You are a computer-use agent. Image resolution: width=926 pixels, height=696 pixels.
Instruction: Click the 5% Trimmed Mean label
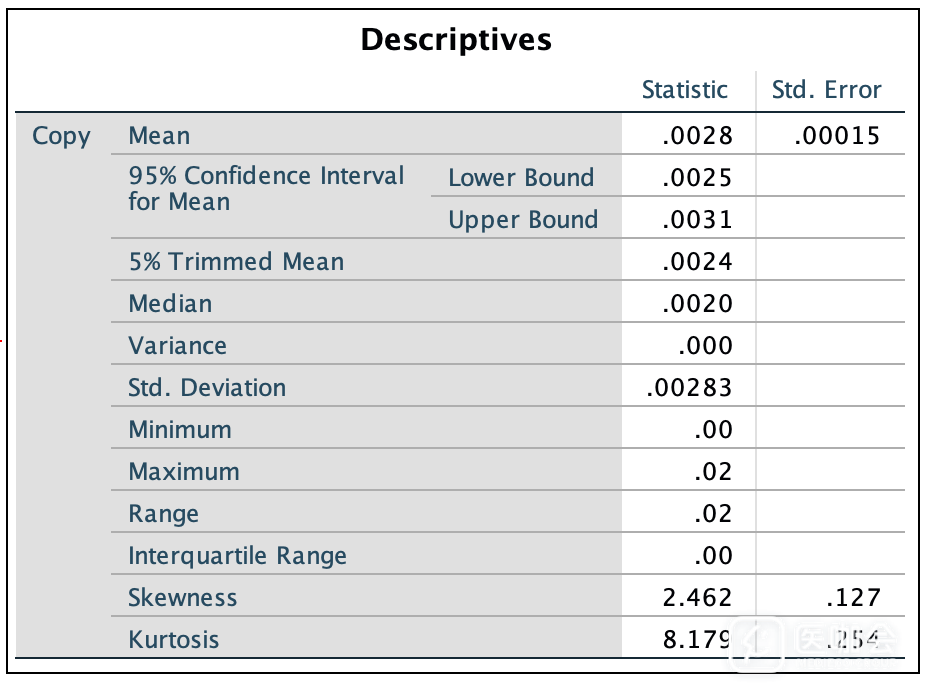click(236, 262)
